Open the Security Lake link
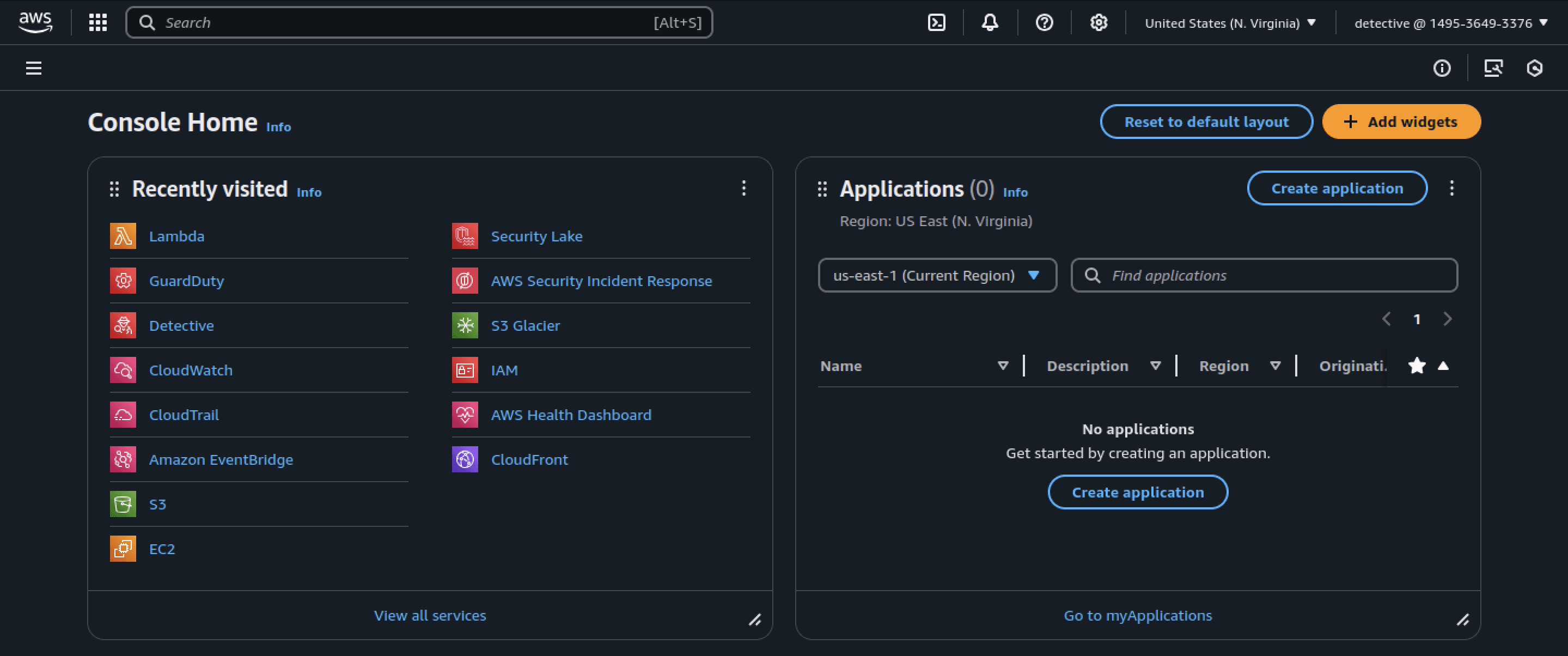This screenshot has height=656, width=1568. coord(536,236)
